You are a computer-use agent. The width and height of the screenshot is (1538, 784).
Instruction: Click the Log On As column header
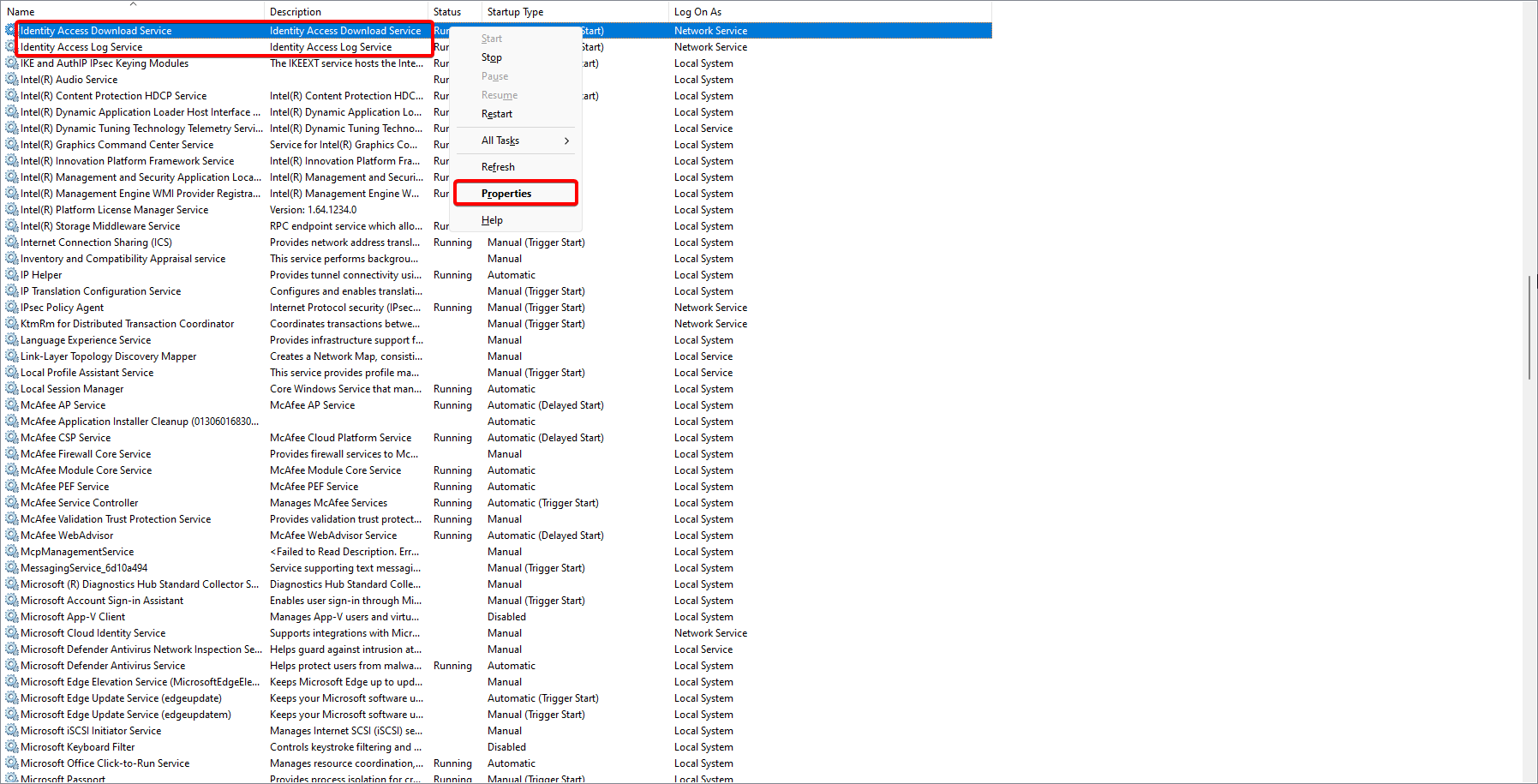click(x=829, y=12)
